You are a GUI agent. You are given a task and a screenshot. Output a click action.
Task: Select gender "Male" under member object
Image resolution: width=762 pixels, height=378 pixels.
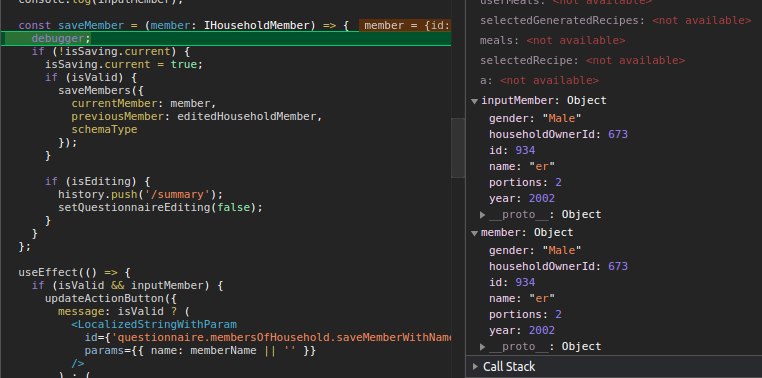pyautogui.click(x=535, y=250)
